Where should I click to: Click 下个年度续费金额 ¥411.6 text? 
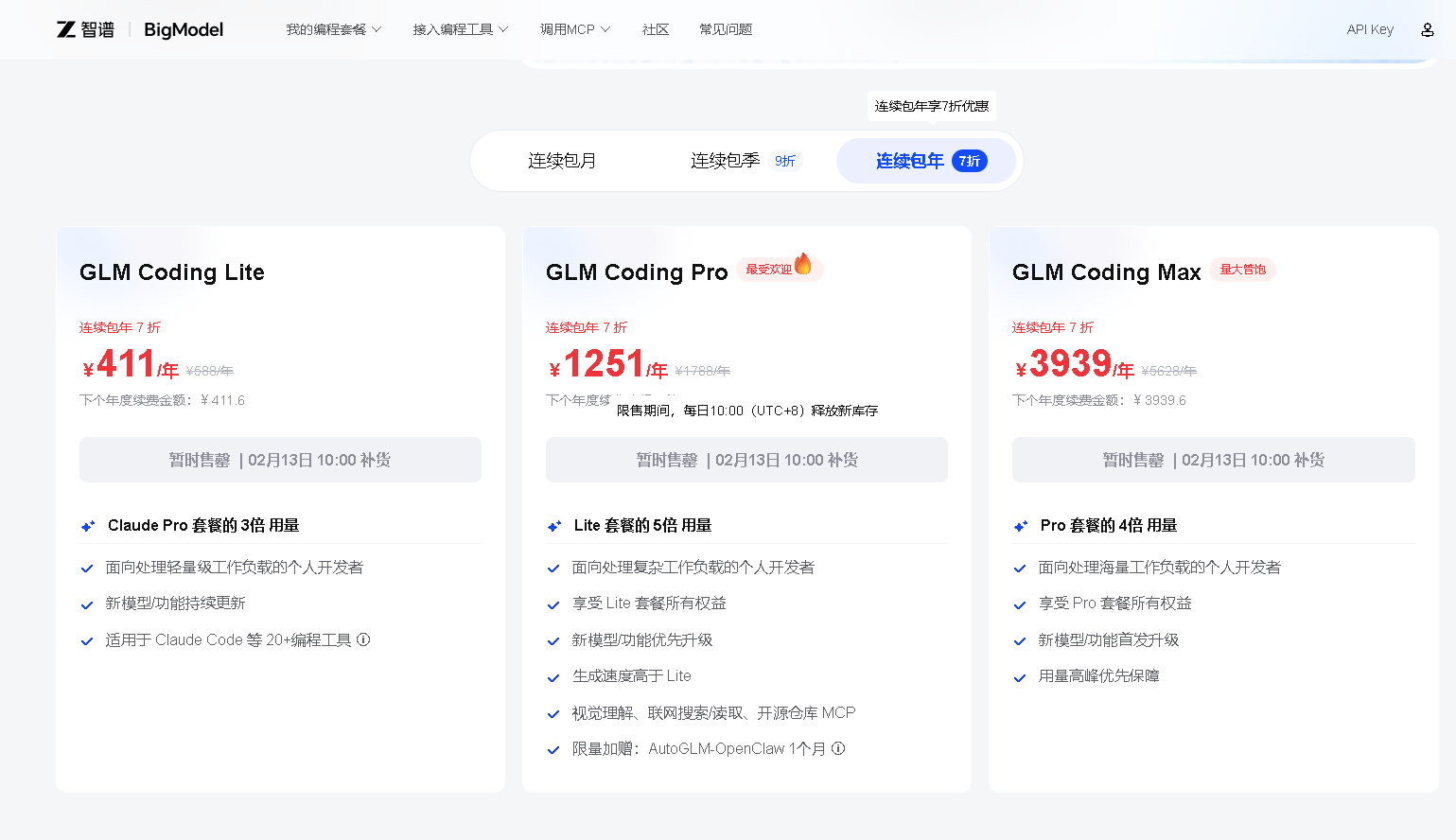click(x=162, y=400)
